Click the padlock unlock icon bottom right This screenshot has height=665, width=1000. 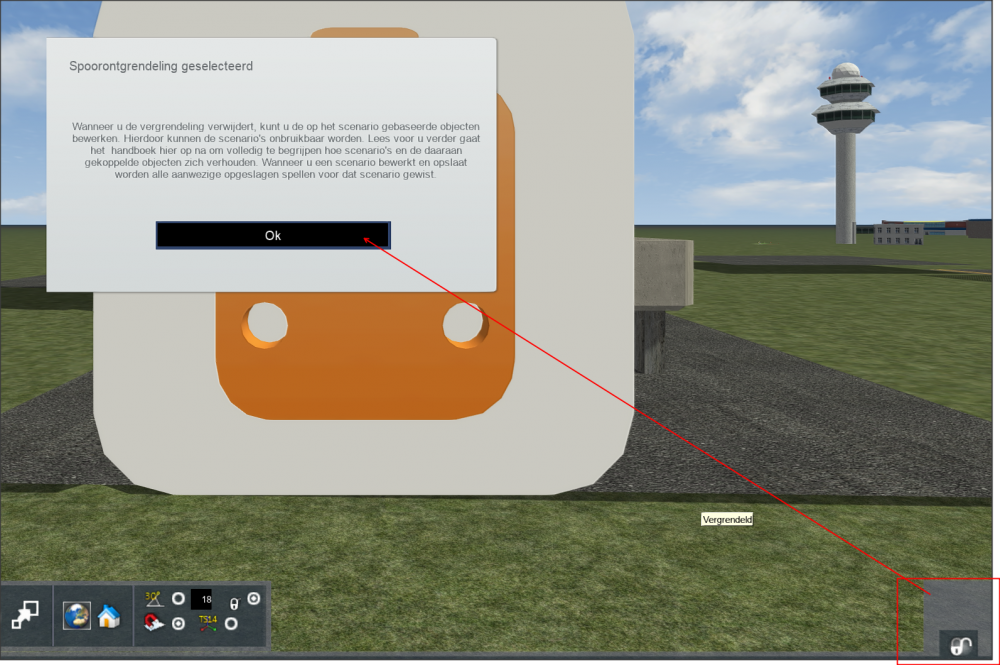pos(961,645)
